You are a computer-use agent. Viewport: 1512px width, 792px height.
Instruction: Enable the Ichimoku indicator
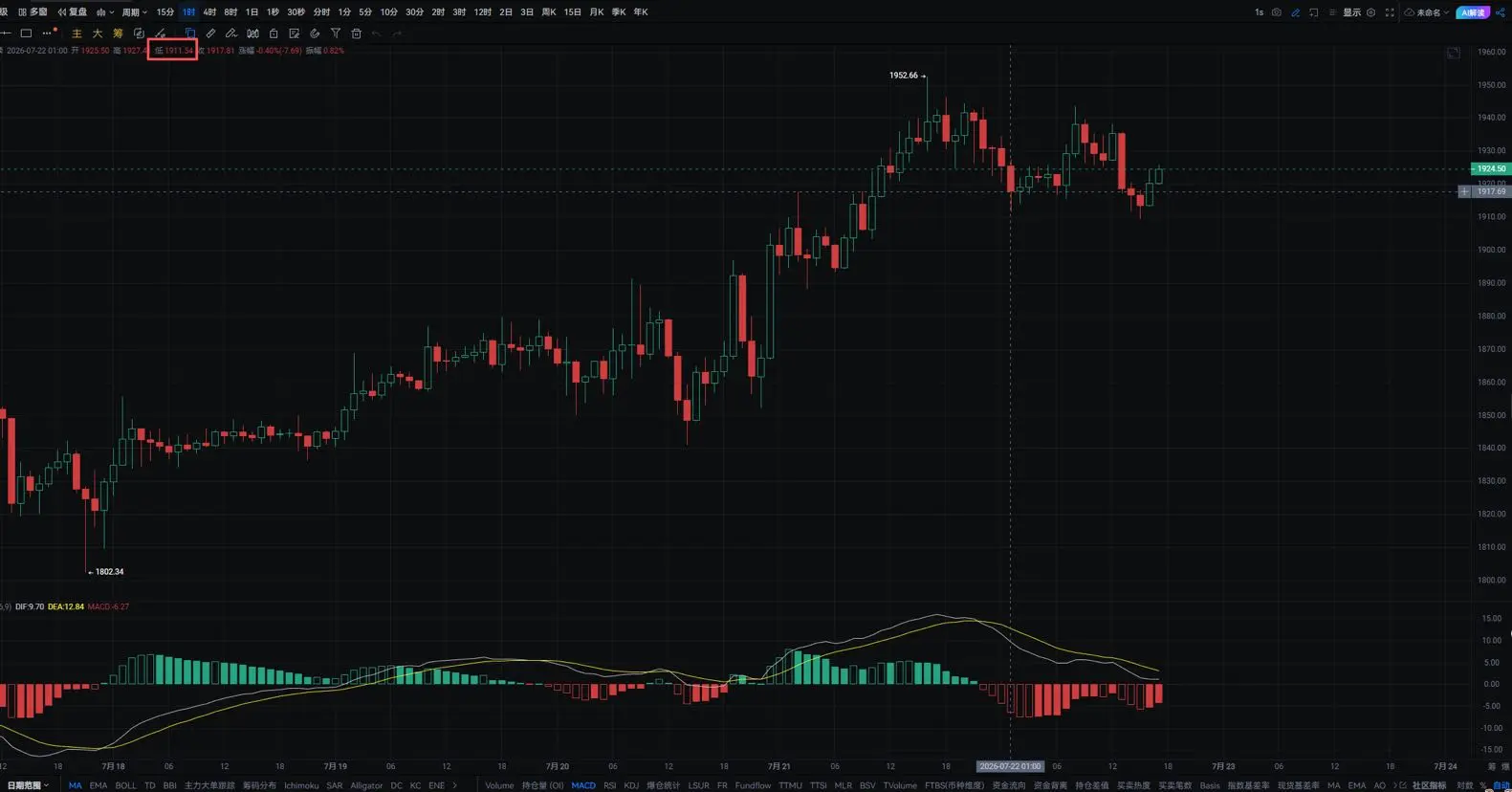[x=301, y=785]
